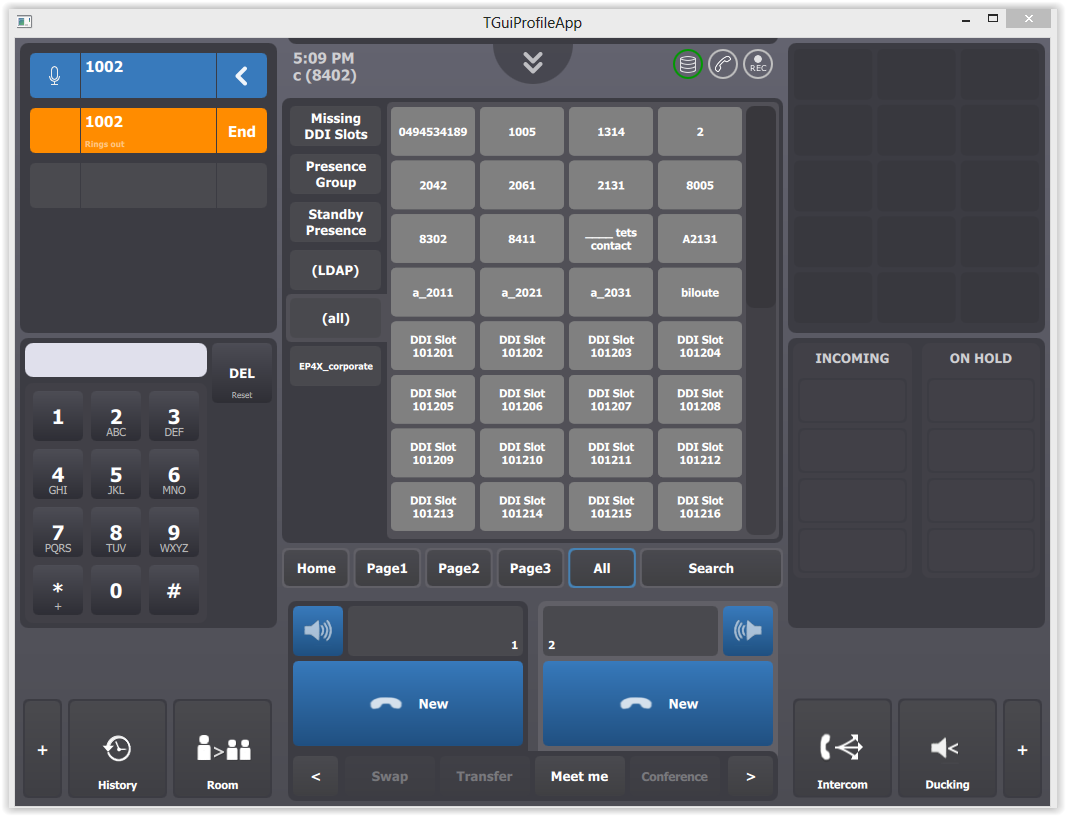This screenshot has width=1066, height=816.
Task: Open the Room function
Action: 223,749
